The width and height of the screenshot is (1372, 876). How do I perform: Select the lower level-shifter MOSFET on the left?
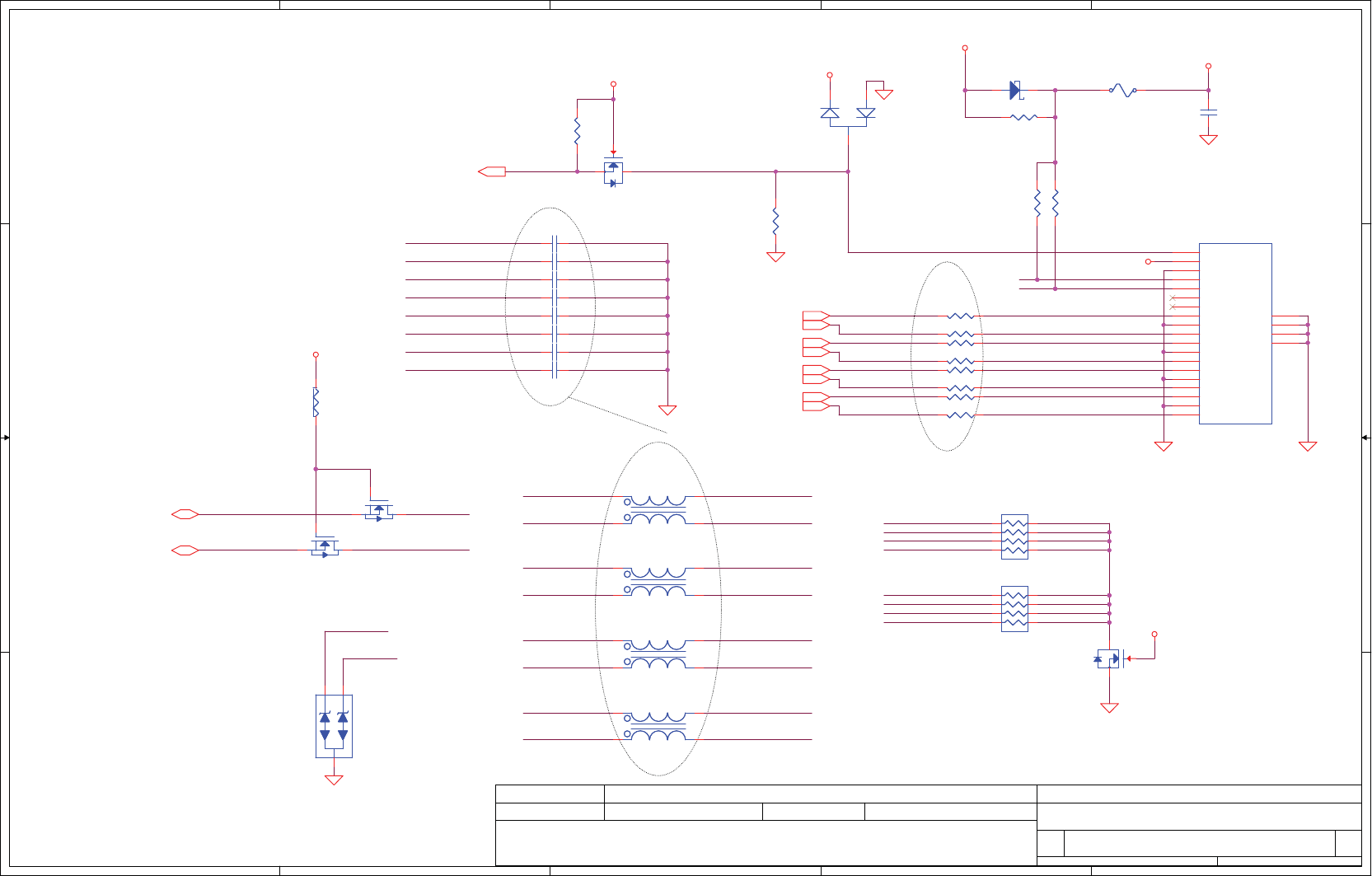(325, 547)
